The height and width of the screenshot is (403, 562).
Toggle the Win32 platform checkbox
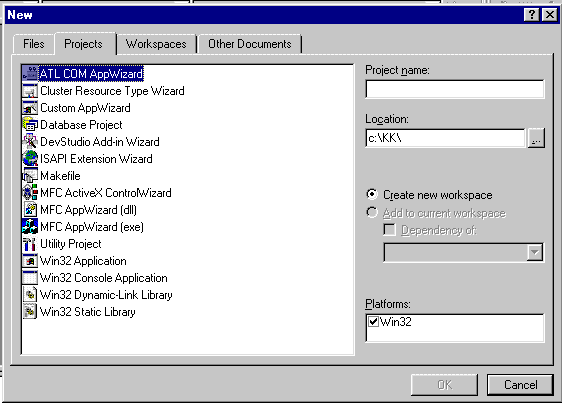pos(373,322)
